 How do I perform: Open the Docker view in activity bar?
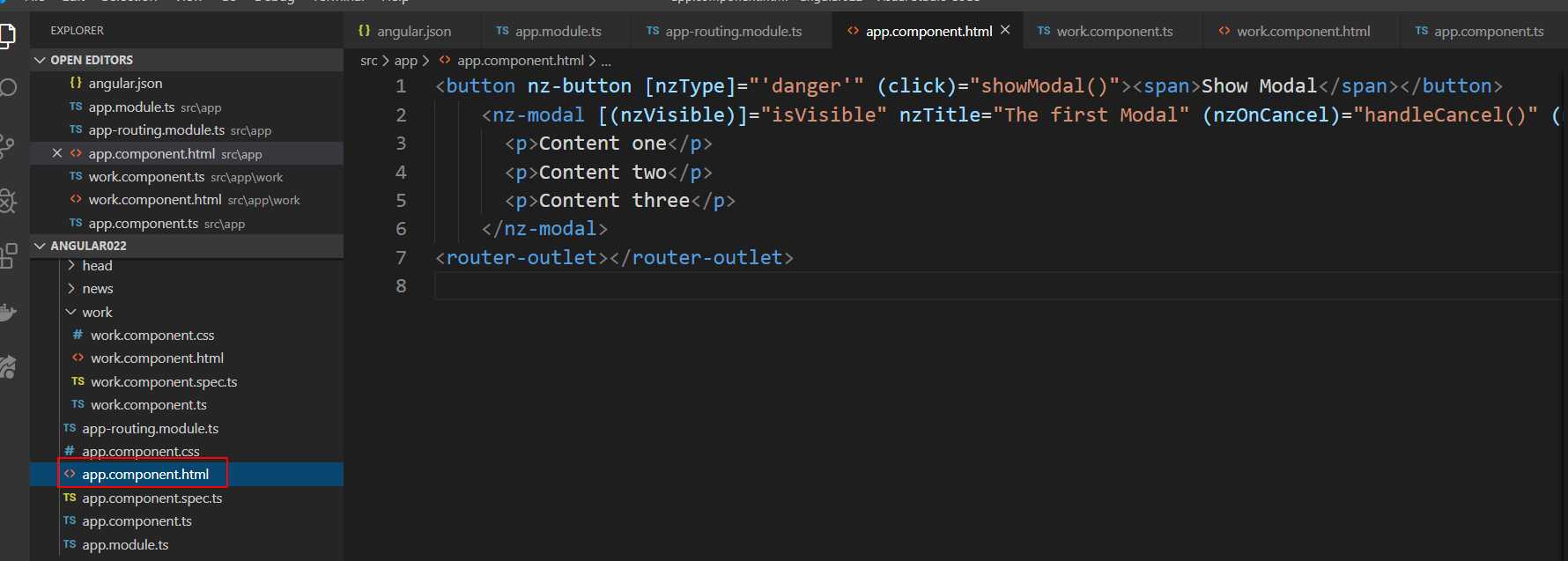pyautogui.click(x=8, y=312)
